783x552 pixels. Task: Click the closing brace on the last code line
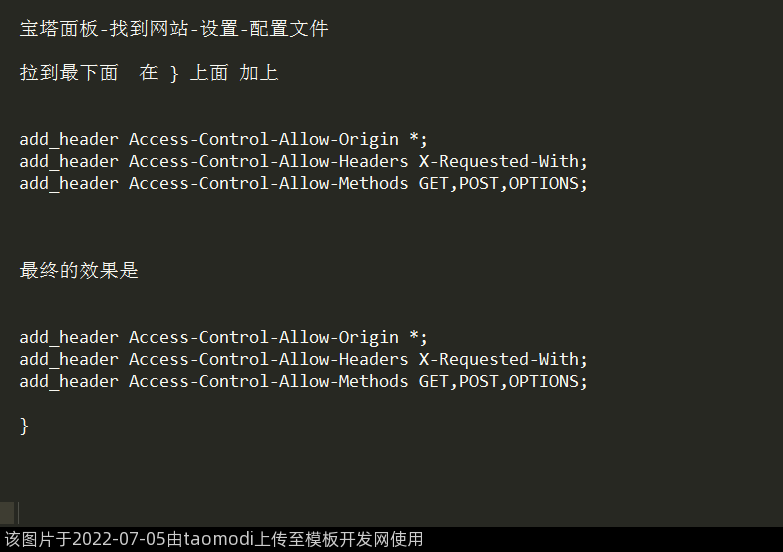[x=24, y=426]
